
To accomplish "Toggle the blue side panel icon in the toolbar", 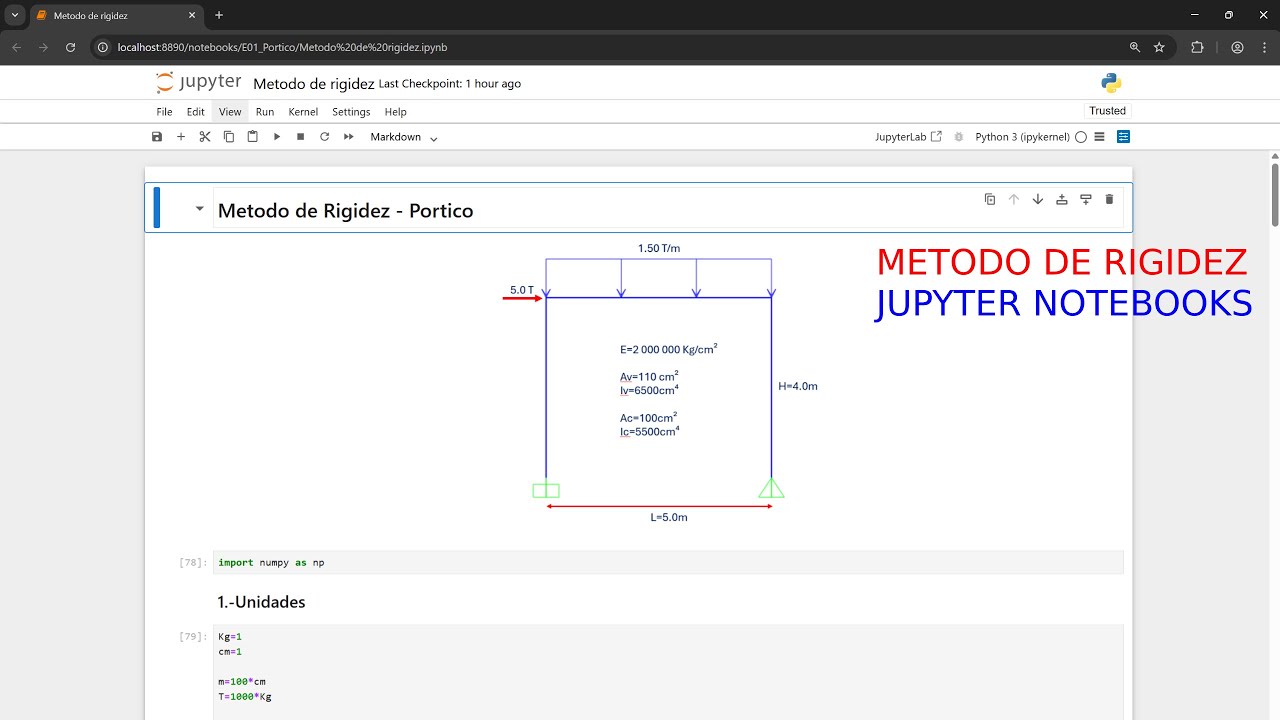I will coord(1123,137).
